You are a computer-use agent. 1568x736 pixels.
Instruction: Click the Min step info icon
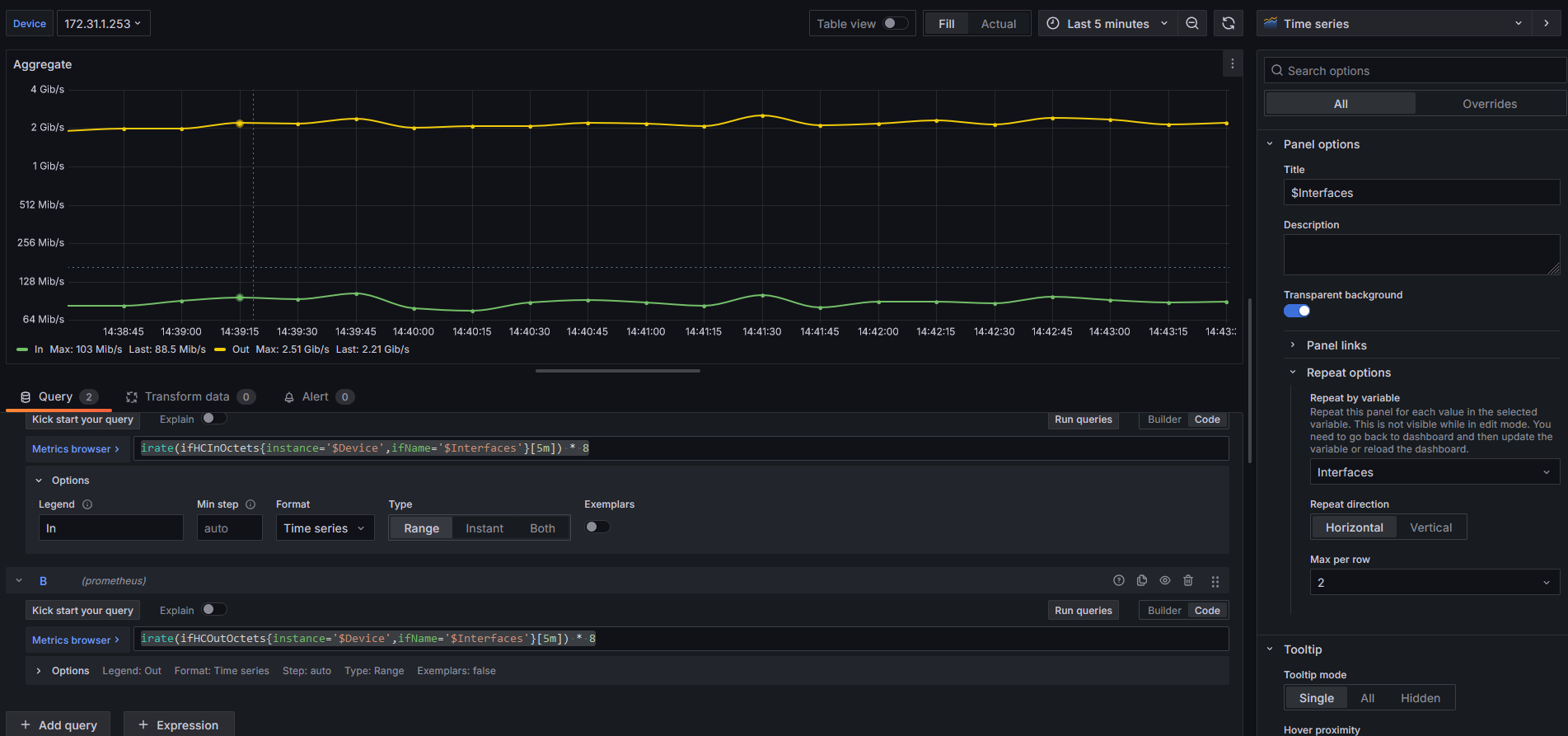[x=250, y=504]
